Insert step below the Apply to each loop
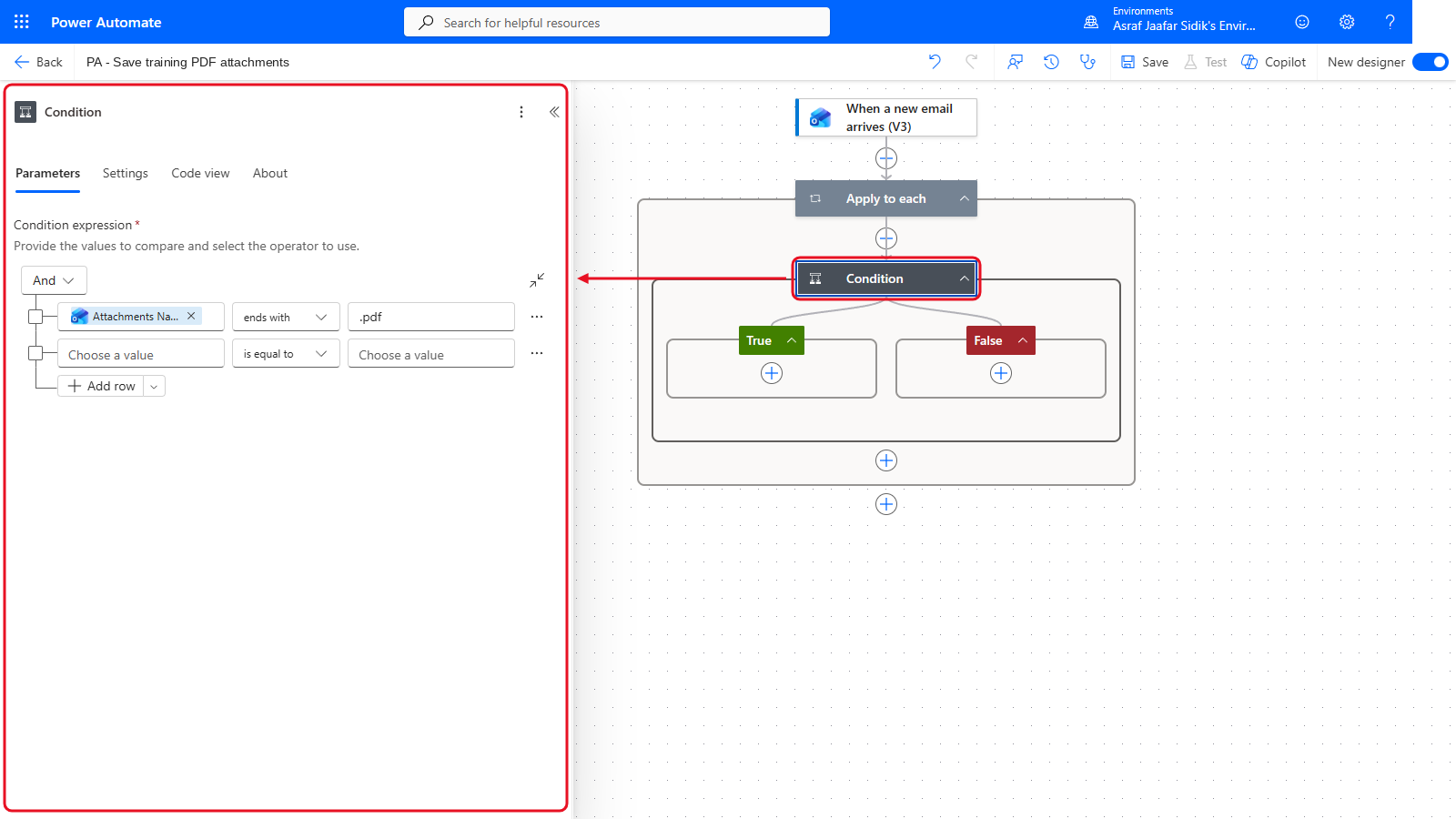The height and width of the screenshot is (819, 1456). (x=886, y=504)
